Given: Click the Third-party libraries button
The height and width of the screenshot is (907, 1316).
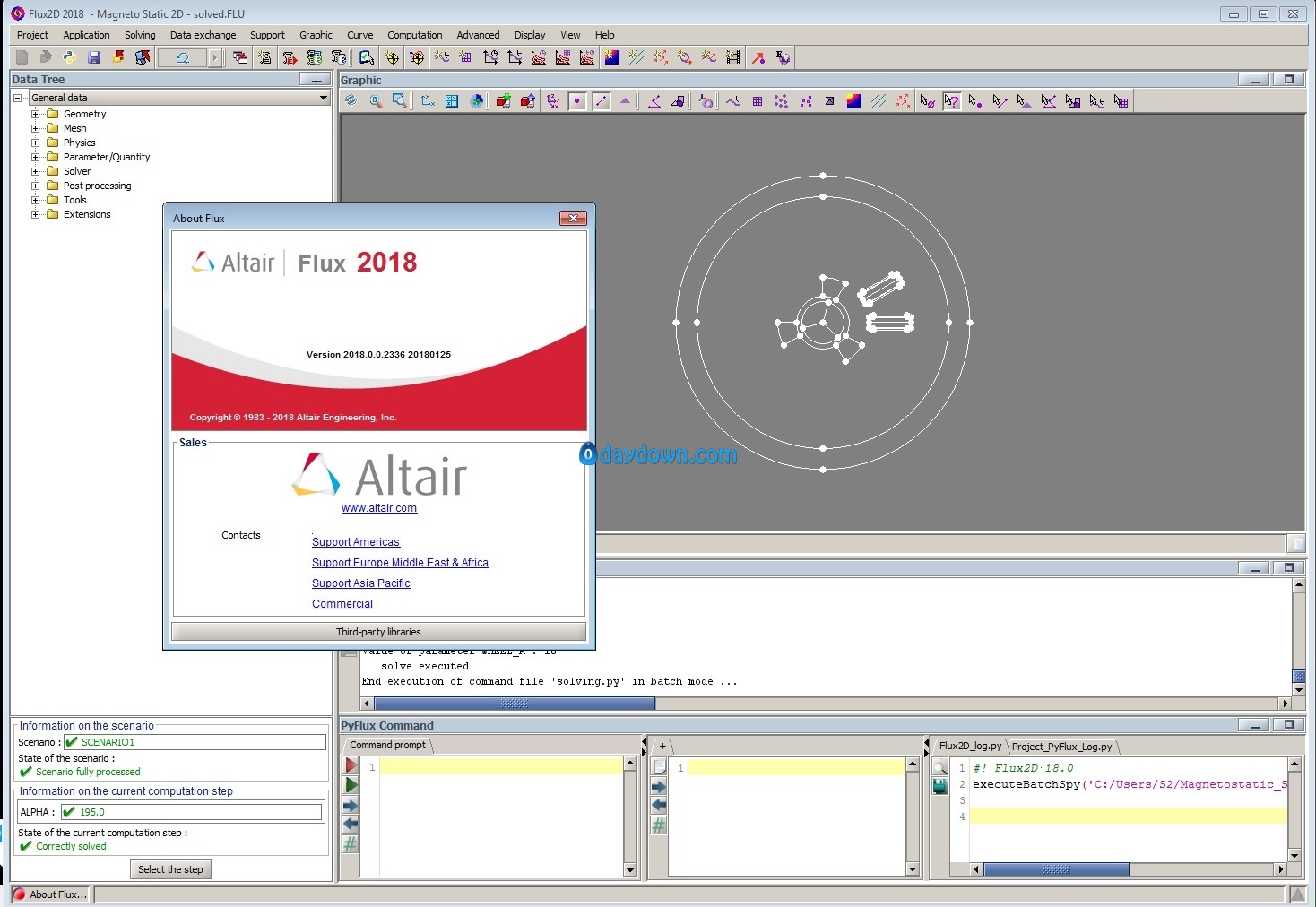Looking at the screenshot, I should 378,632.
